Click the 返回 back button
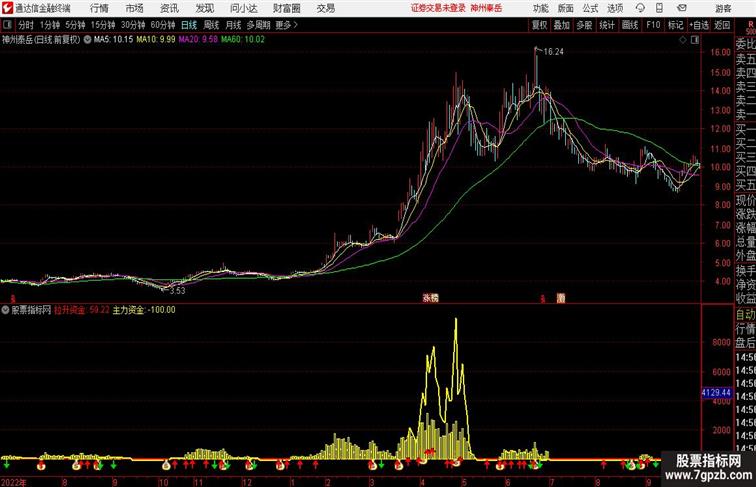The image size is (756, 487). pos(722,25)
